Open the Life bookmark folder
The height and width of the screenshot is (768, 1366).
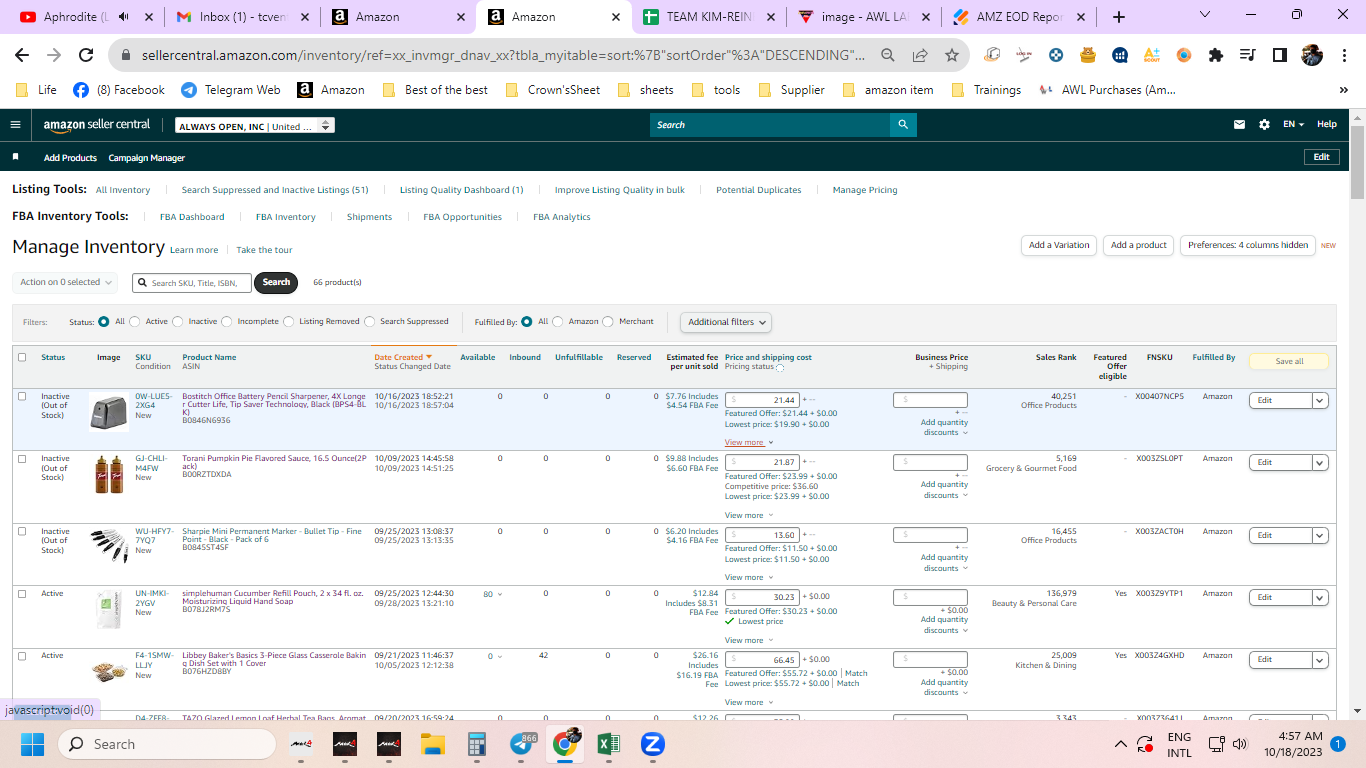[x=36, y=90]
